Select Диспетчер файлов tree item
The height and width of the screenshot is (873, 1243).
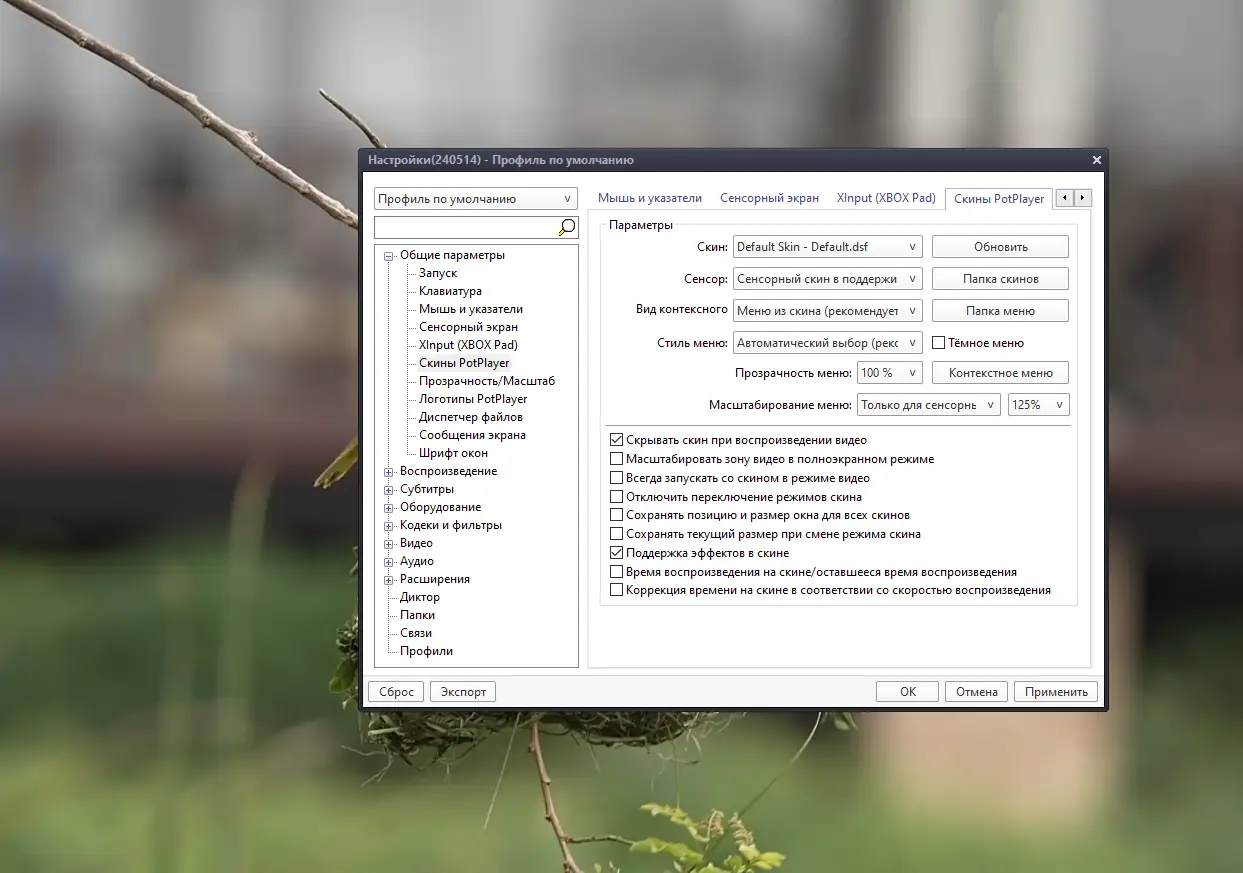(x=471, y=417)
